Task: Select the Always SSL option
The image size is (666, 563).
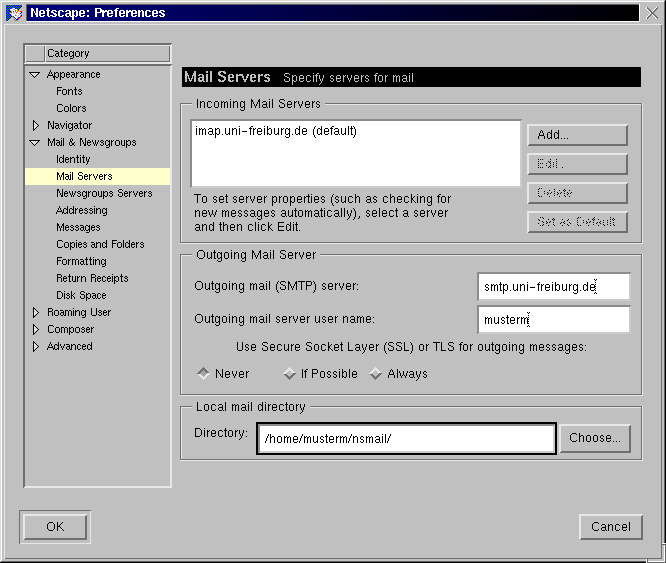Action: pyautogui.click(x=399, y=374)
